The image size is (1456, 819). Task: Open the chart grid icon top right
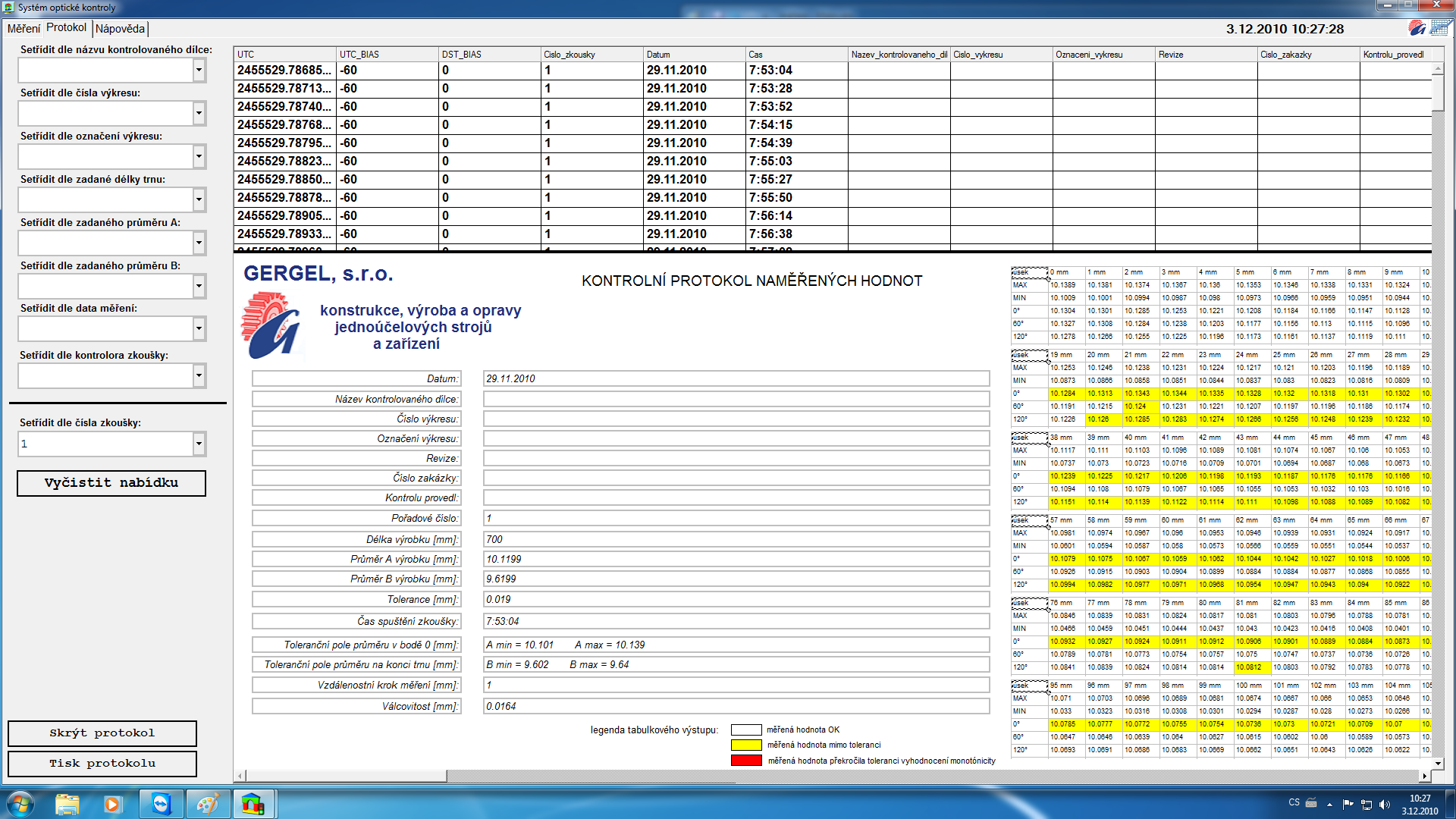1440,28
